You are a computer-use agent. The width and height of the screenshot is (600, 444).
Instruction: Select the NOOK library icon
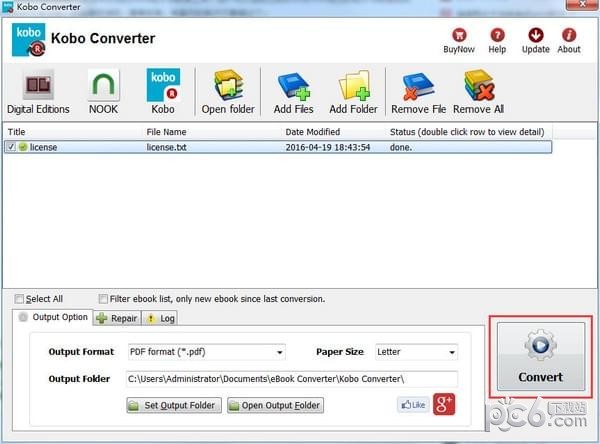coord(103,85)
